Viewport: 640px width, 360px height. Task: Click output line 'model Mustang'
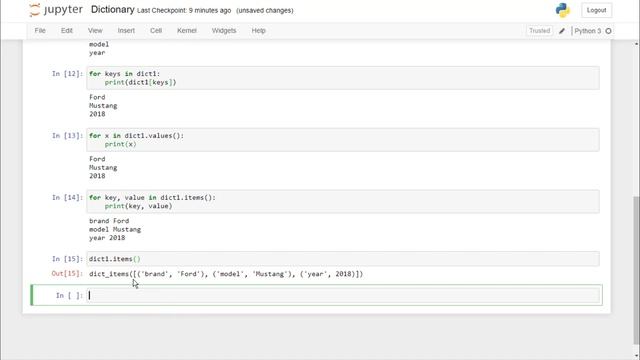[x=115, y=229]
